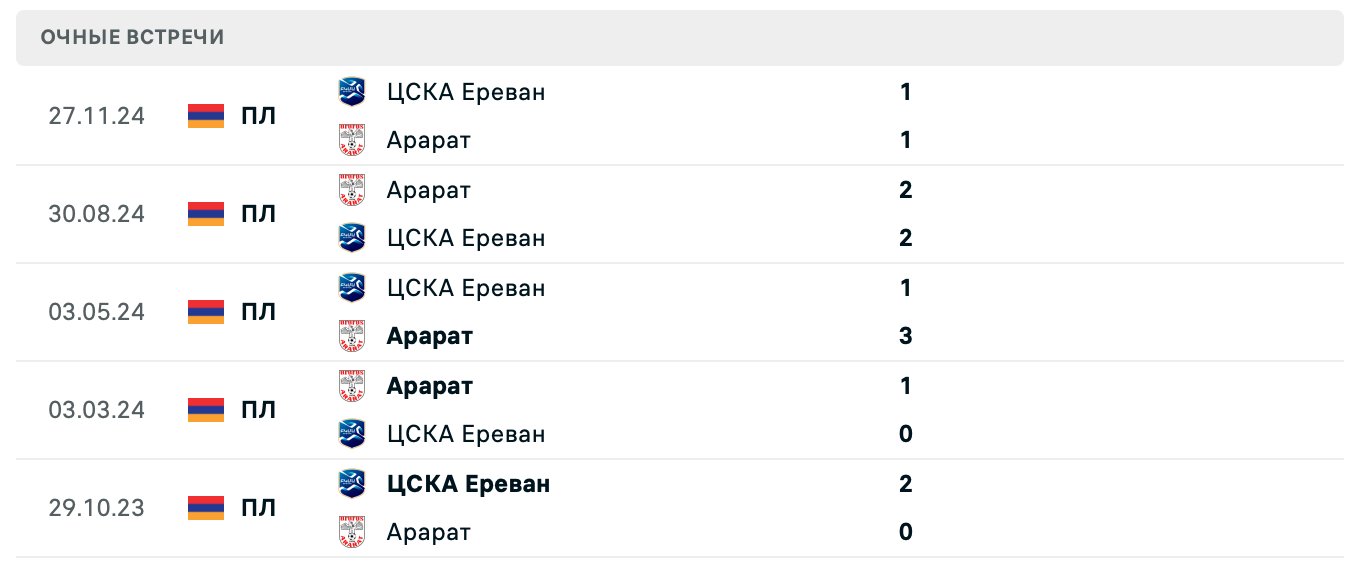Image resolution: width=1360 pixels, height=576 pixels.
Task: Click the Арарат badge in the bottom row
Action: click(x=352, y=531)
